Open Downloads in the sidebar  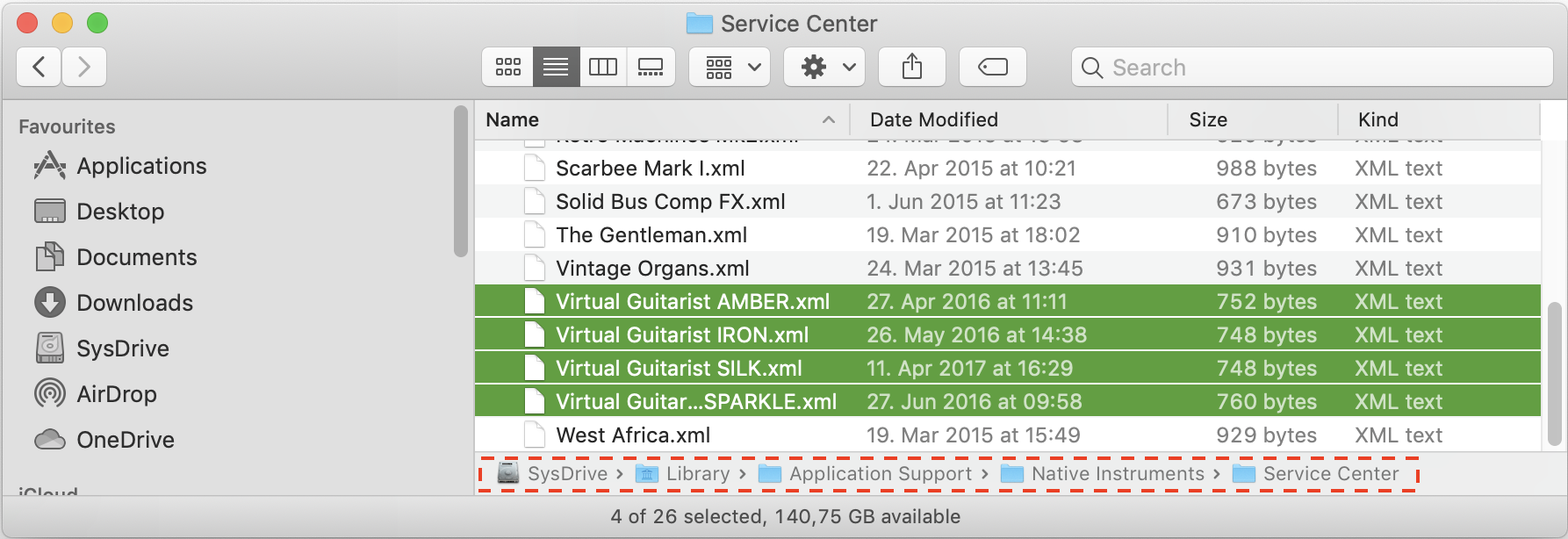coord(113,303)
